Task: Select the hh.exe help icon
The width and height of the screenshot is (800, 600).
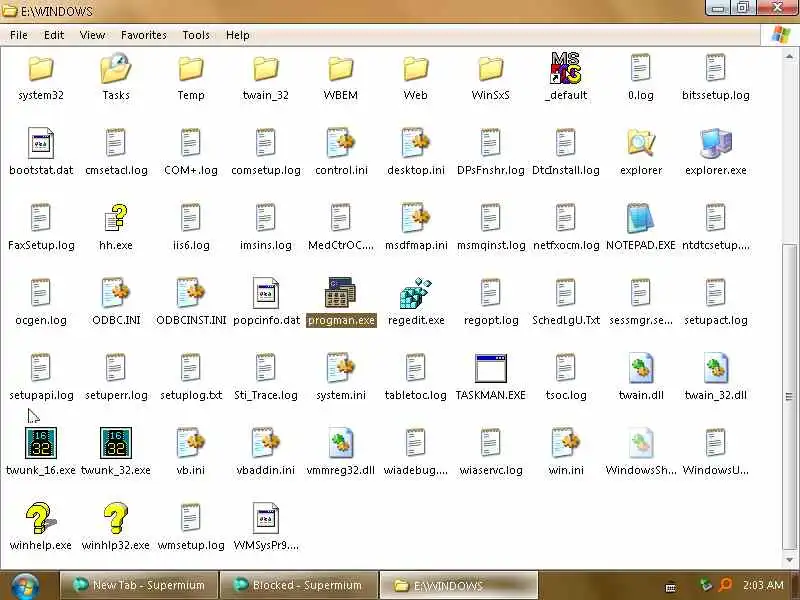Action: (x=116, y=218)
